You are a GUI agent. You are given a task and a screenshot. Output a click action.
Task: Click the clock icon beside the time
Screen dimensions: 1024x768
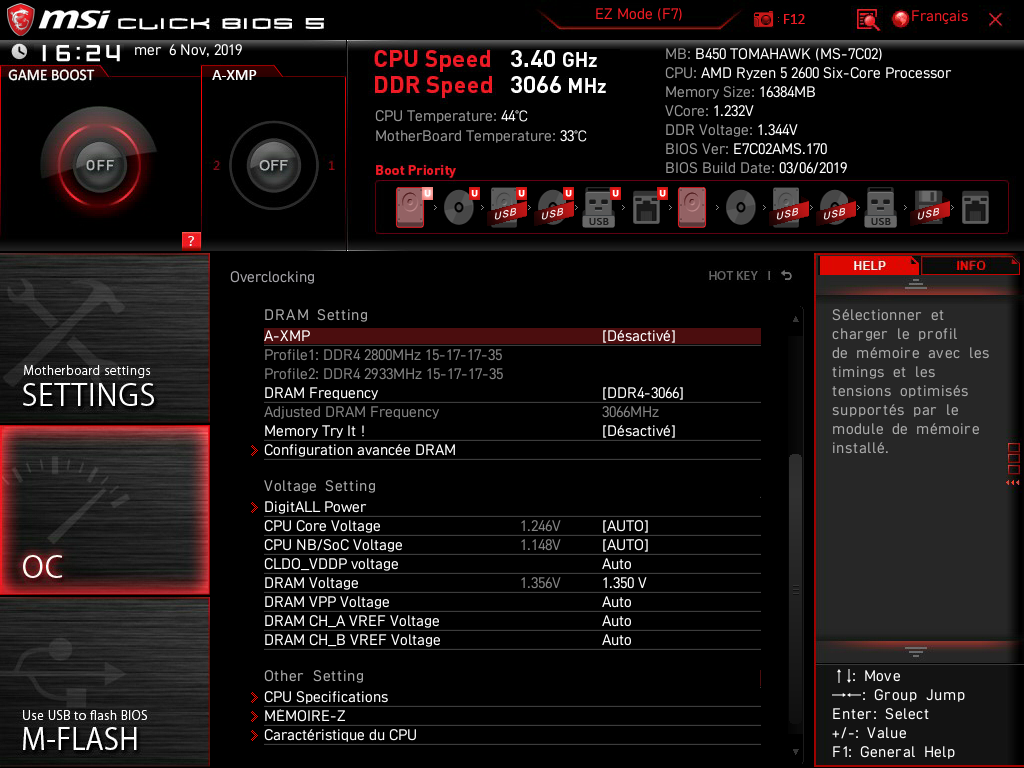pos(20,51)
